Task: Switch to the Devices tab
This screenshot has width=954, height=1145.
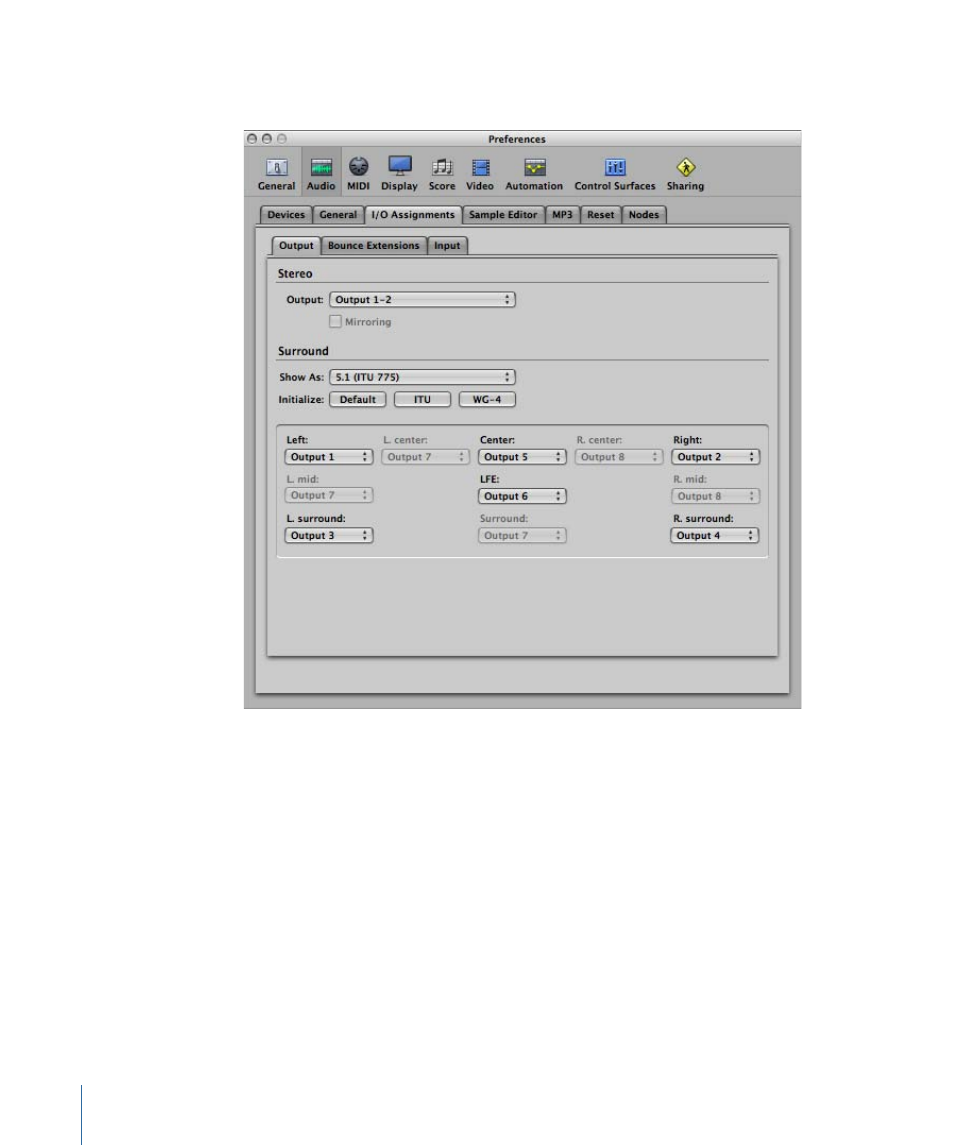Action: click(x=286, y=215)
